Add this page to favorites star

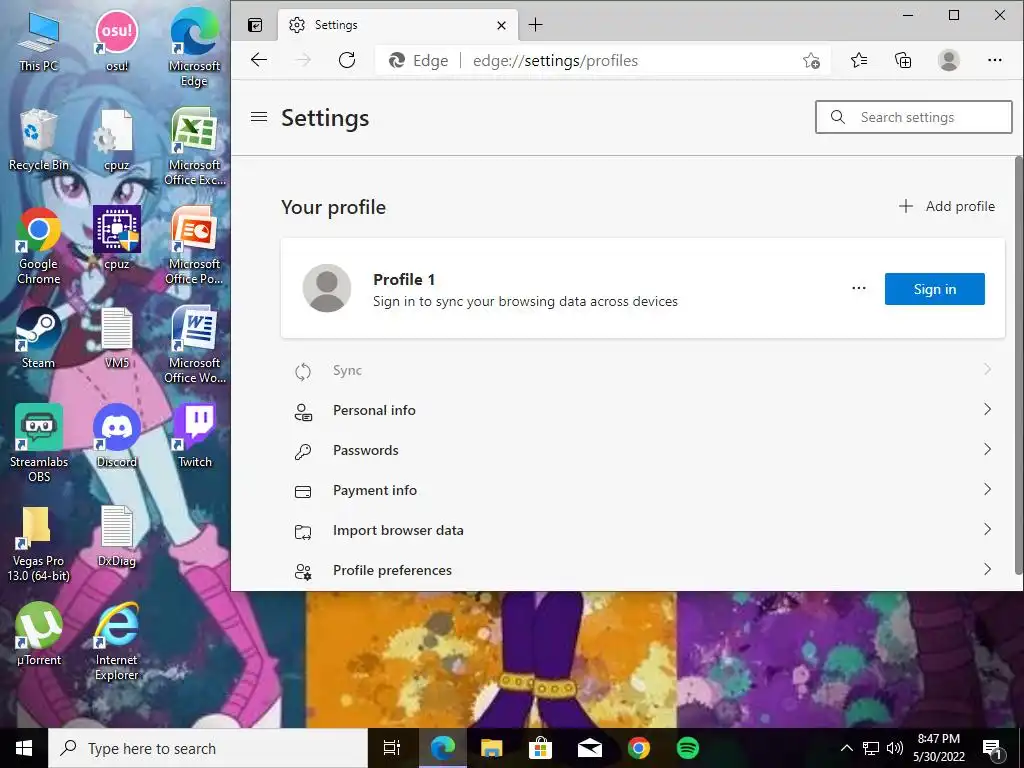(811, 61)
